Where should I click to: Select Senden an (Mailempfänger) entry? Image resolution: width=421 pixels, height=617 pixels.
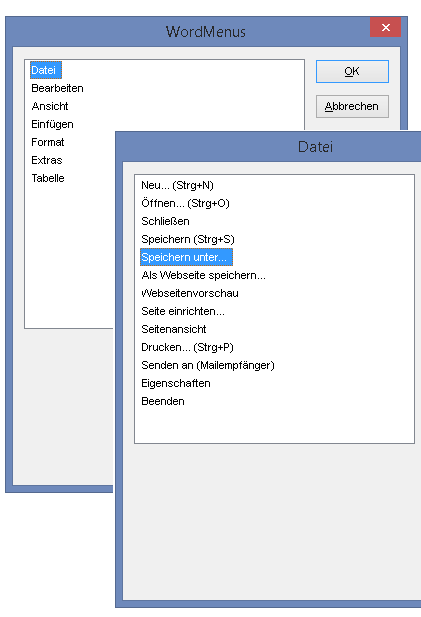click(x=208, y=365)
